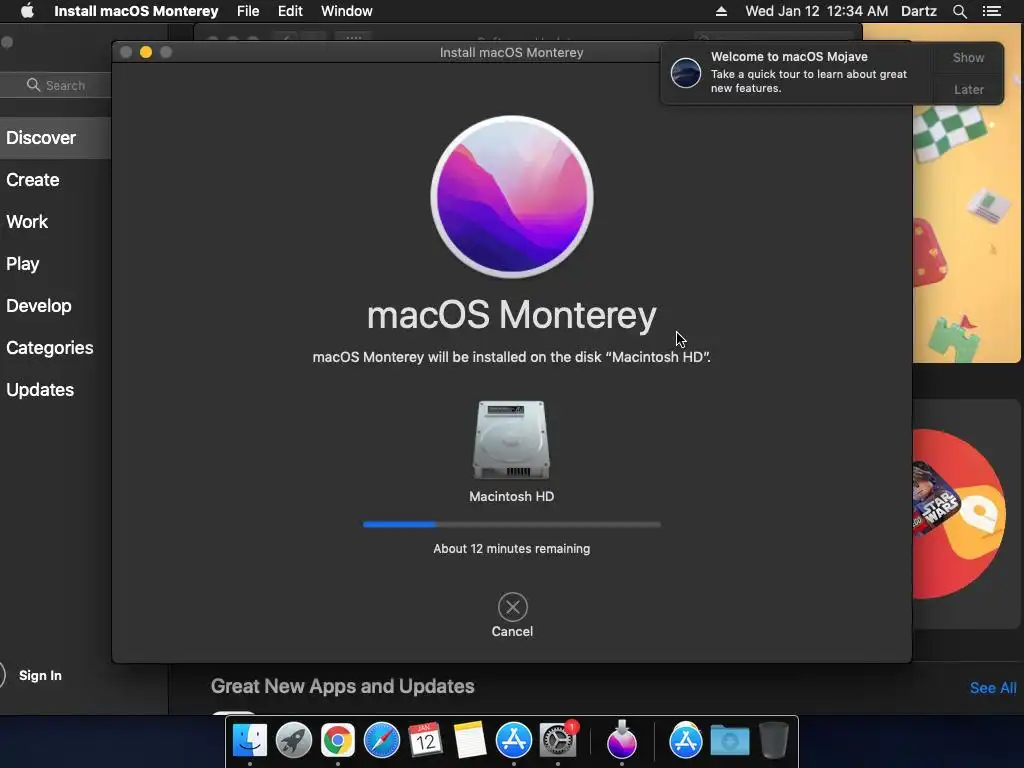Open Safari from the Dock

tap(381, 741)
